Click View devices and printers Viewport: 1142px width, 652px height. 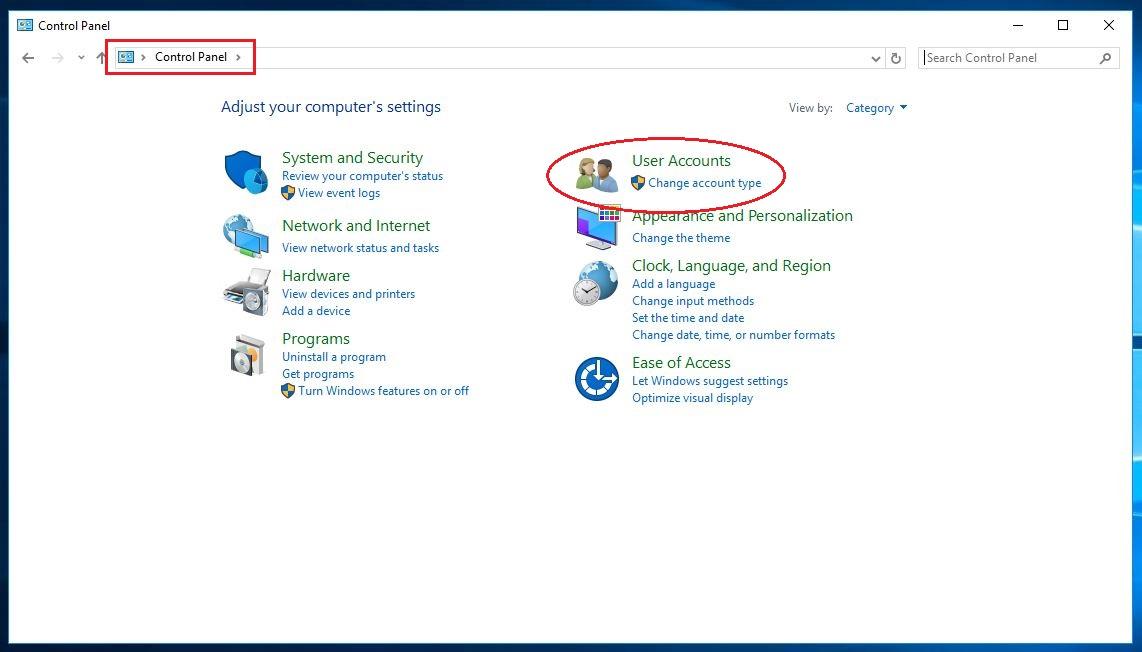point(349,294)
